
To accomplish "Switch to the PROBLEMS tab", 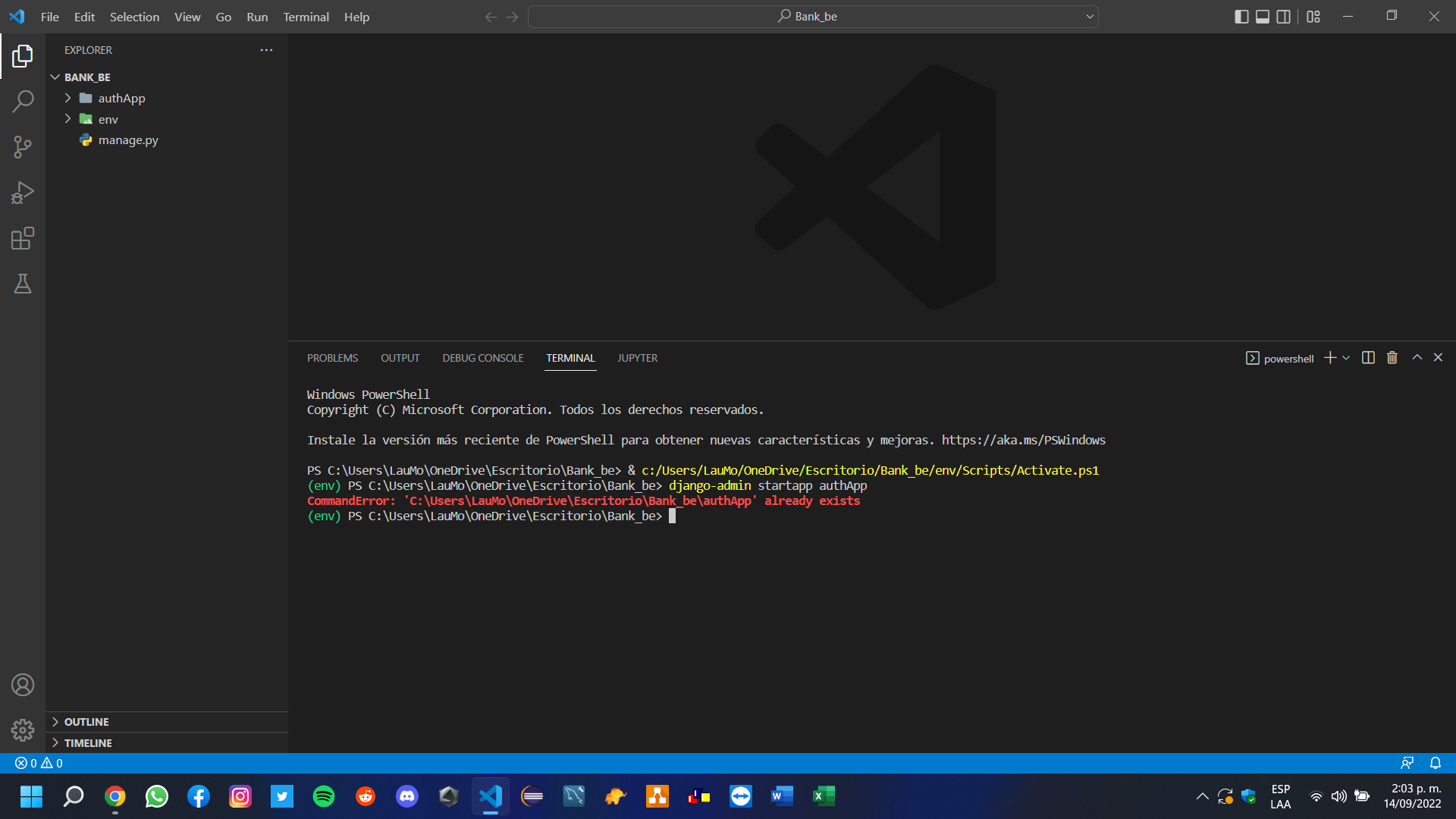I will [x=332, y=358].
